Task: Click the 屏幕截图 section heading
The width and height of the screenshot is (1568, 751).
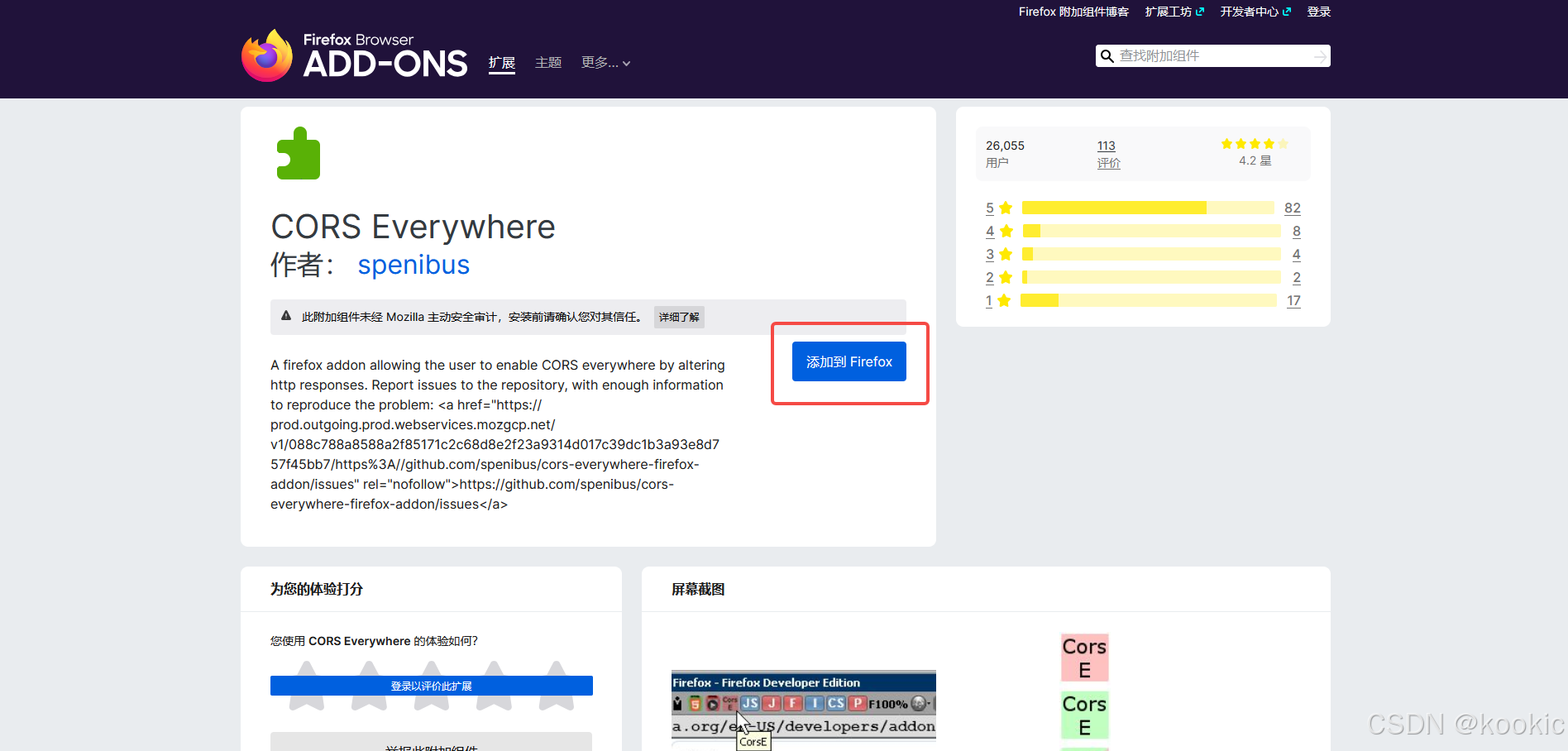Action: (698, 589)
